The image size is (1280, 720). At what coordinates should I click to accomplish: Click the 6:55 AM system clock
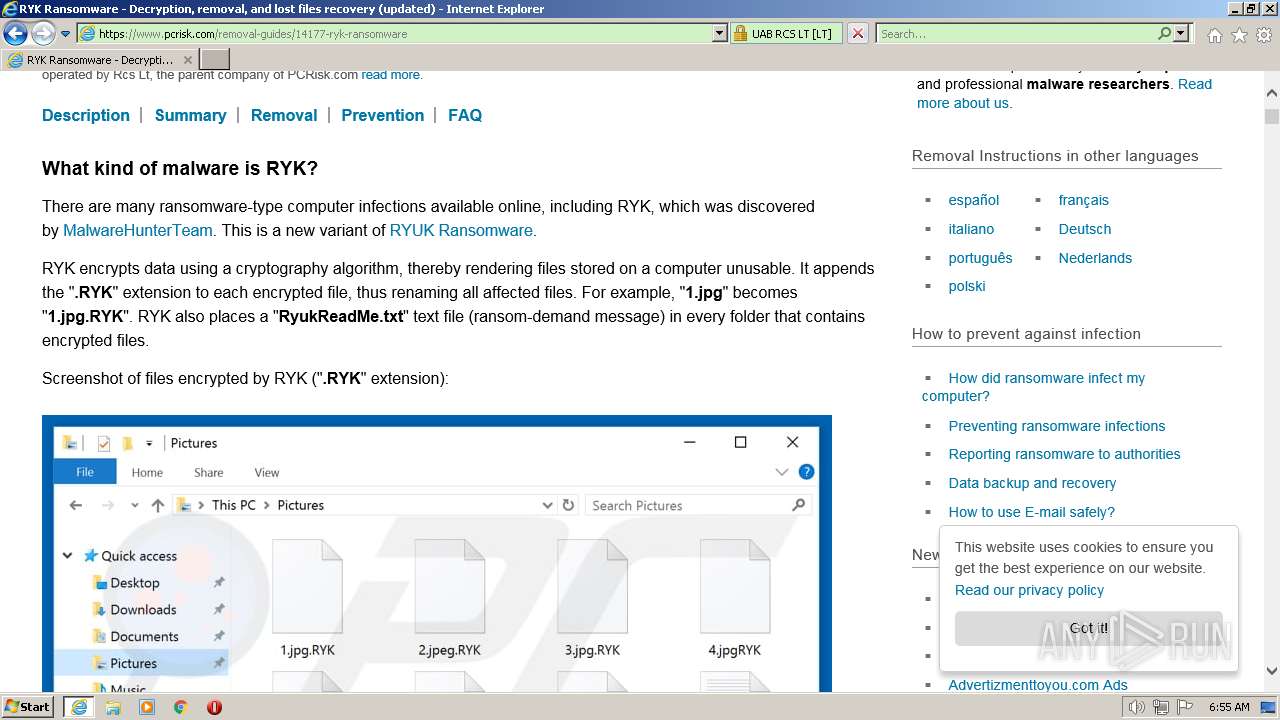click(1229, 707)
